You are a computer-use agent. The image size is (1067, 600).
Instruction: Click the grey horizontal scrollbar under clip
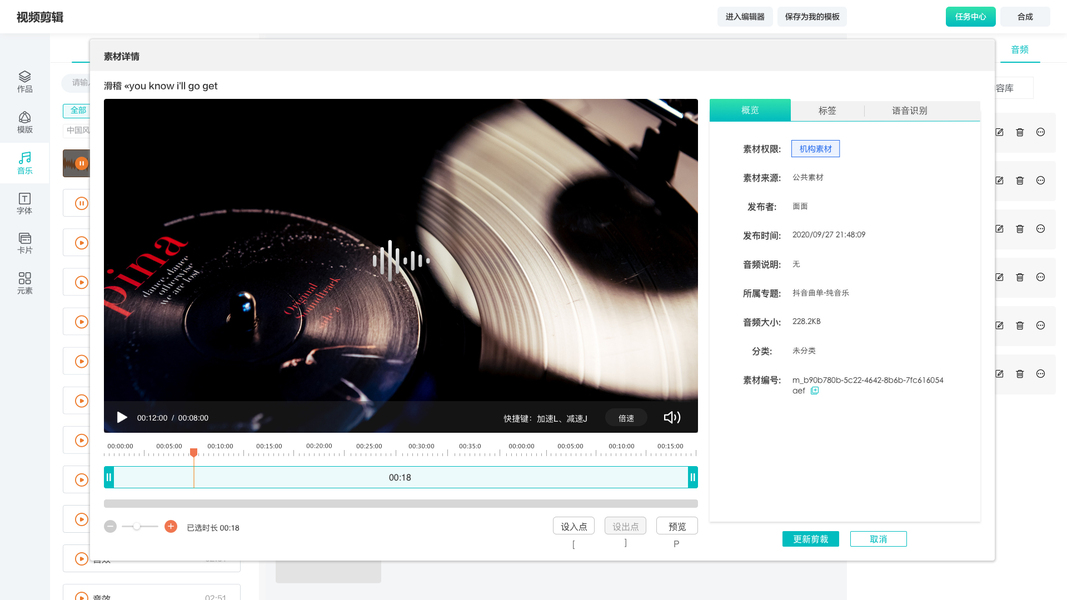point(401,503)
